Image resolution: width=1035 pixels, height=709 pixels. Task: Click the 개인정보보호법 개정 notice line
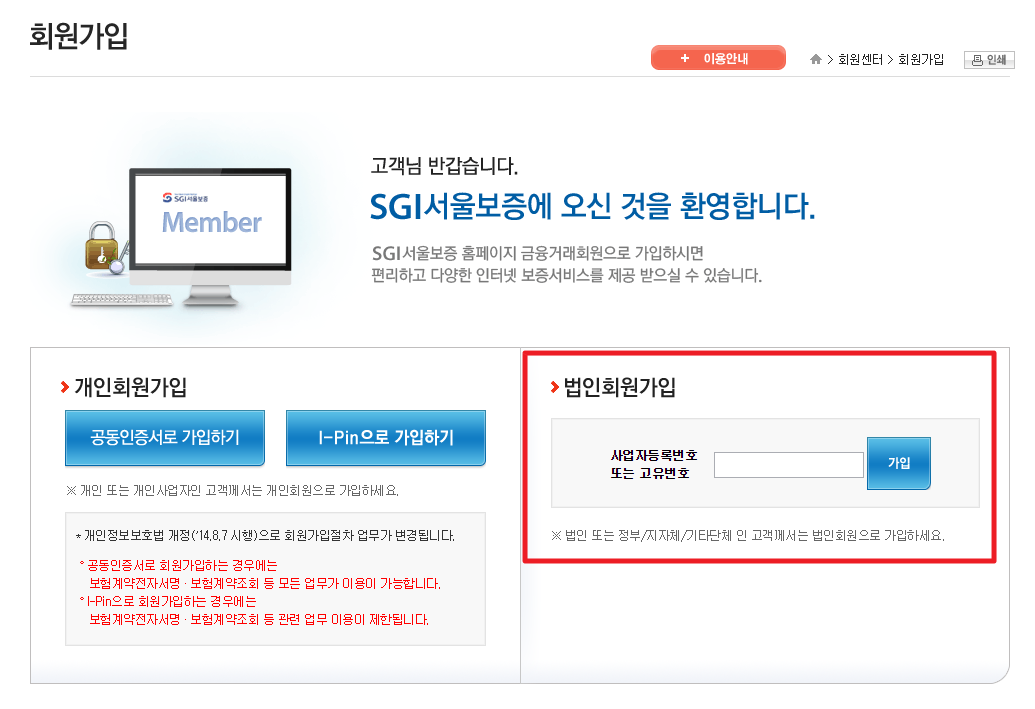[265, 535]
